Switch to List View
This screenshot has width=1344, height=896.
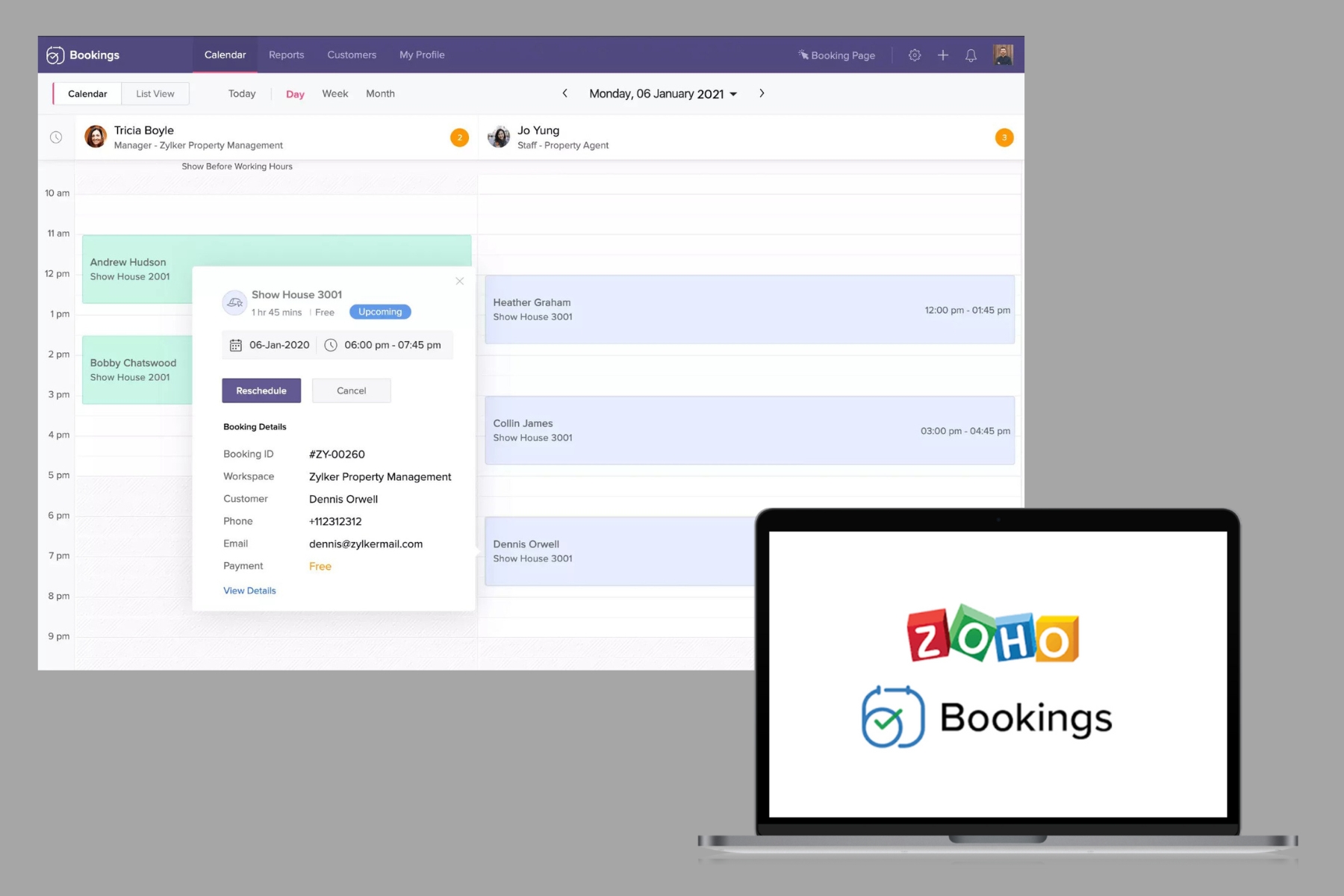(155, 94)
